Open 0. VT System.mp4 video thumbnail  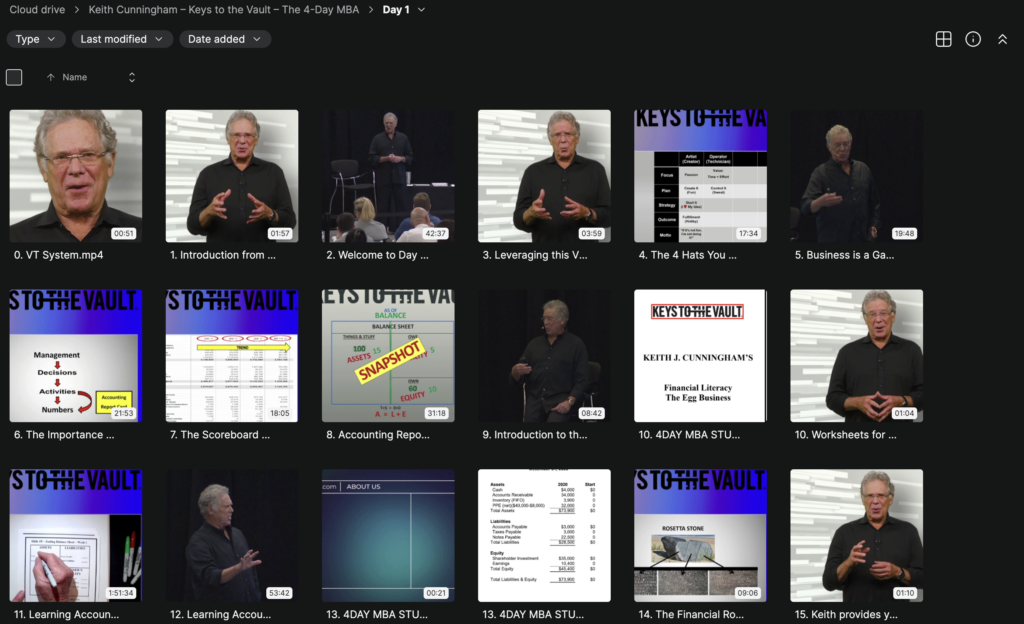[x=76, y=176]
